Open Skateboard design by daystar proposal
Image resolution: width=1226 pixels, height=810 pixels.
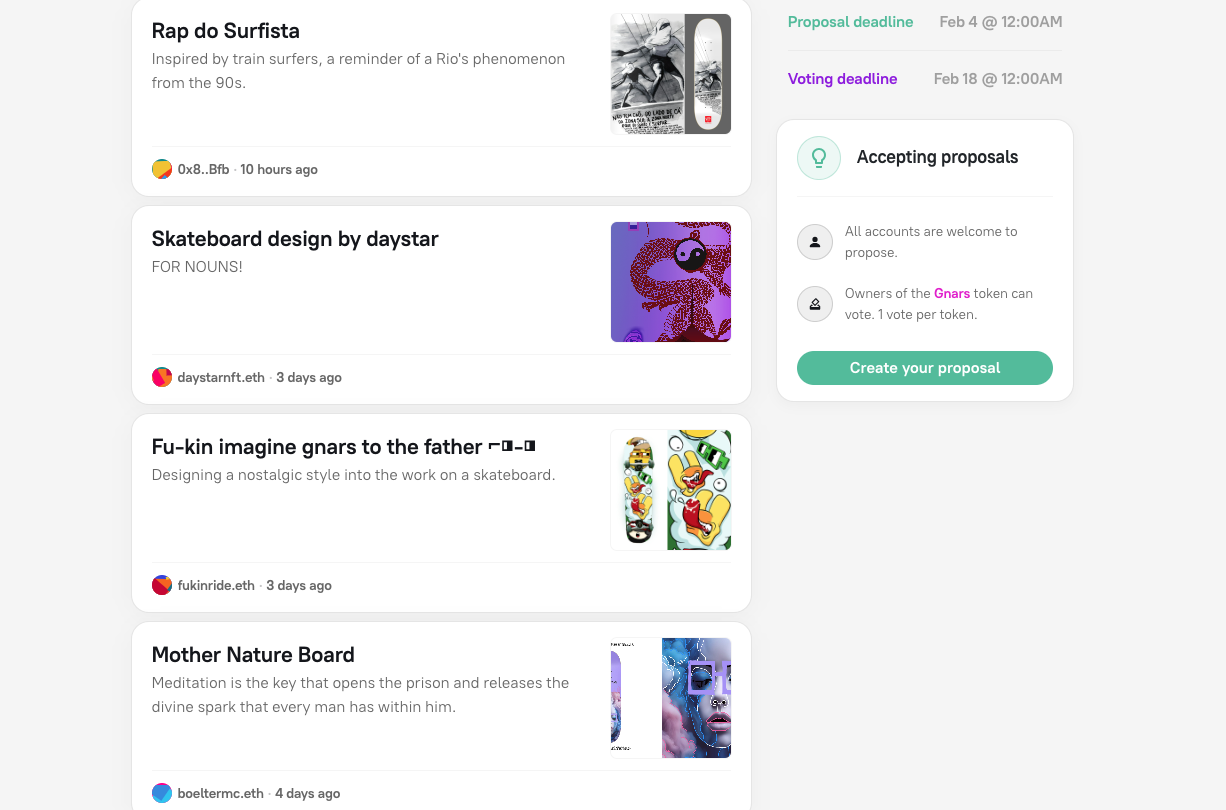[295, 239]
